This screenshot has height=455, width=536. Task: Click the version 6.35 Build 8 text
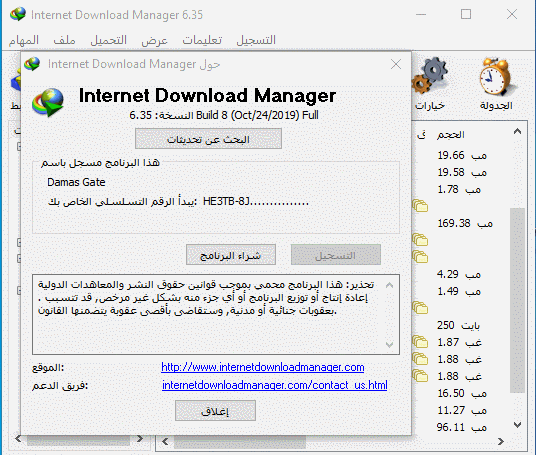(x=224, y=115)
